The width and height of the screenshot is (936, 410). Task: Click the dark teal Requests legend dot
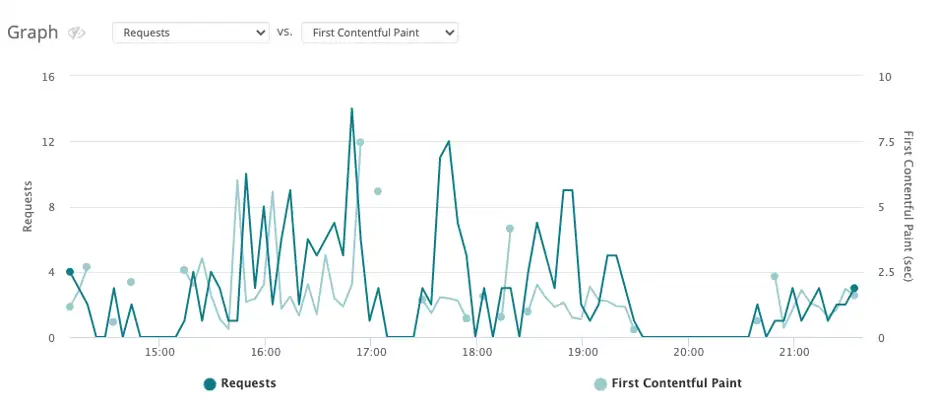point(210,384)
